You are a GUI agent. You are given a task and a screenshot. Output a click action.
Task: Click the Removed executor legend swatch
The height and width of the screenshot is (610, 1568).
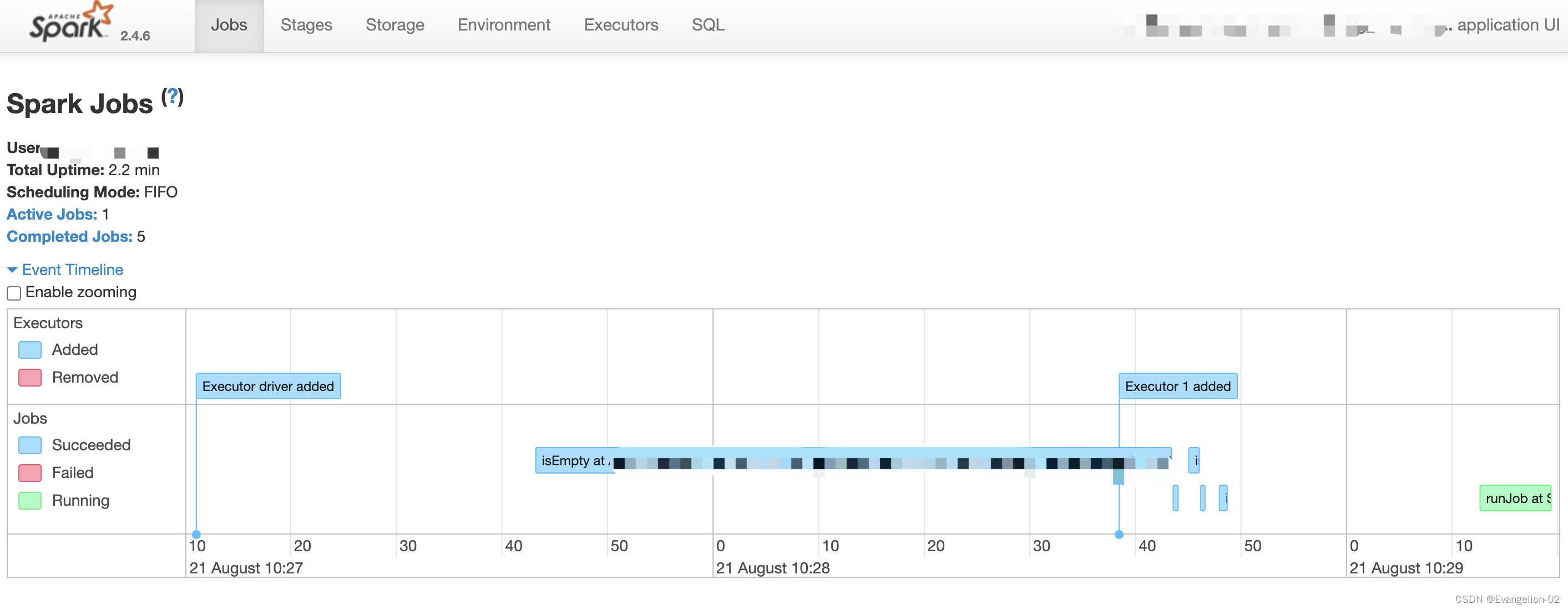pos(30,378)
